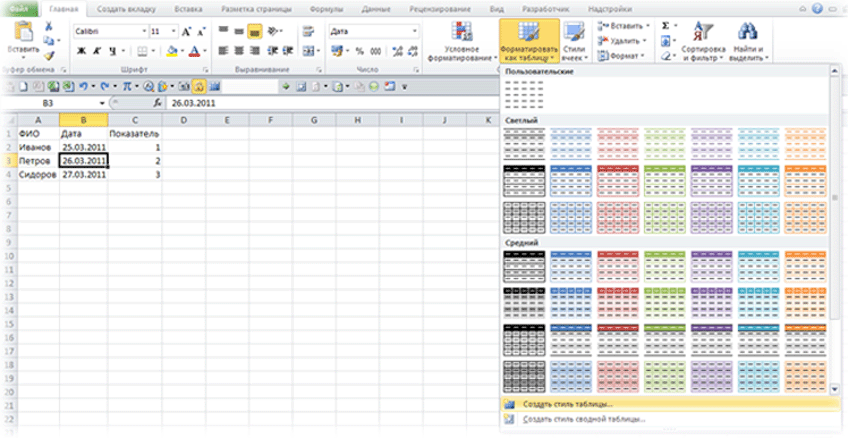
Task: Toggle bold Ж formatting
Action: pos(82,51)
